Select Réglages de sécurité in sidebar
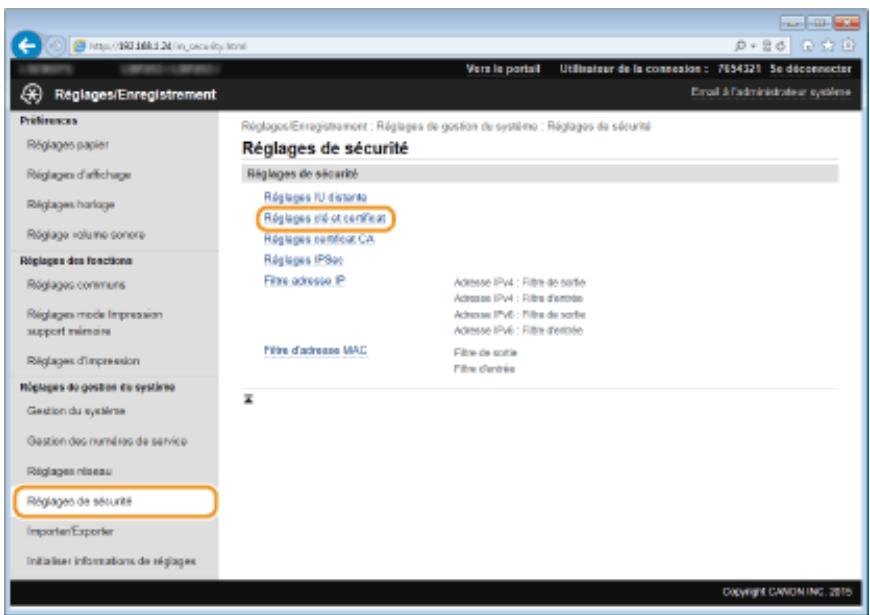The width and height of the screenshot is (870, 615). 115,502
